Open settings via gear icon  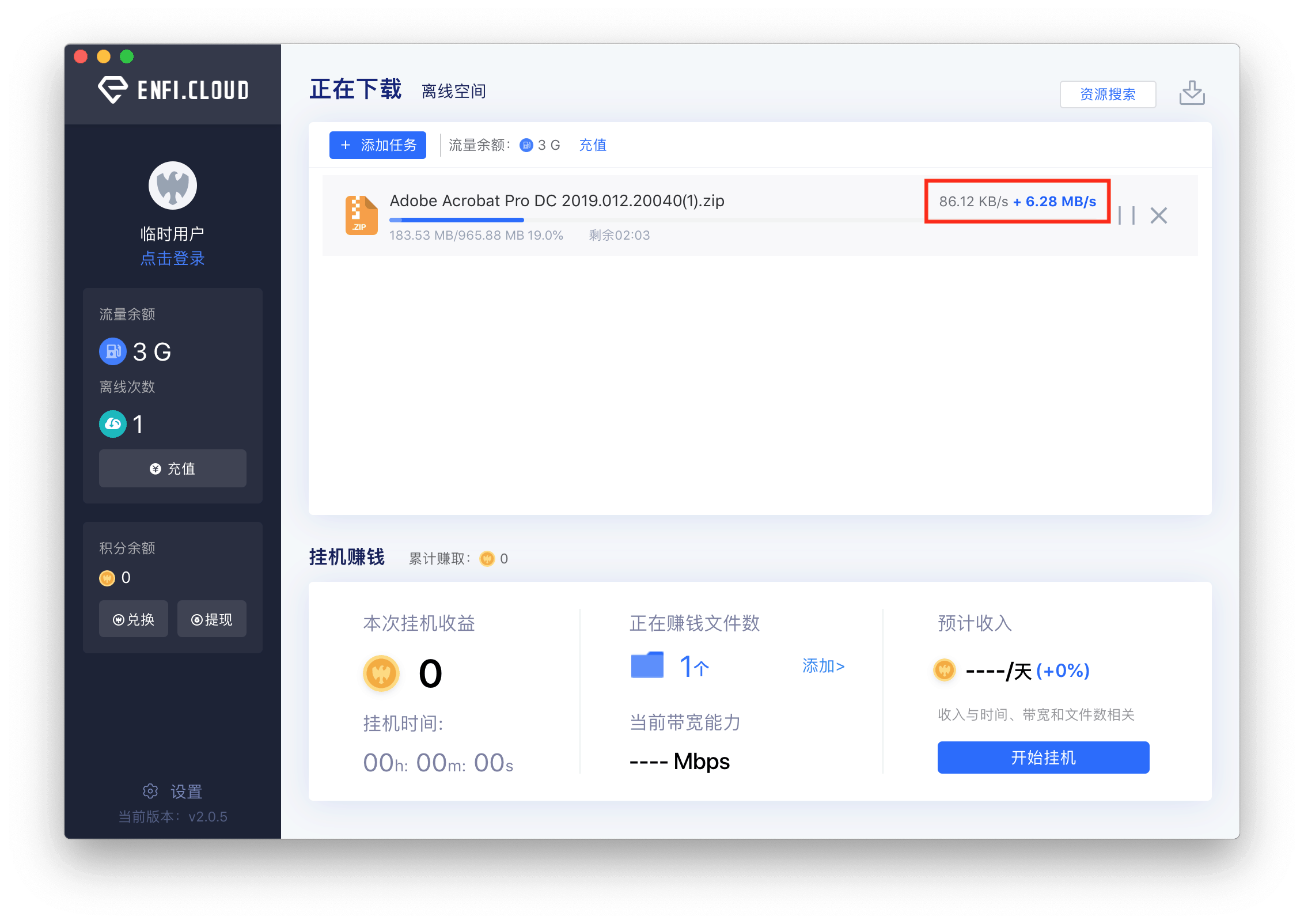click(x=150, y=792)
